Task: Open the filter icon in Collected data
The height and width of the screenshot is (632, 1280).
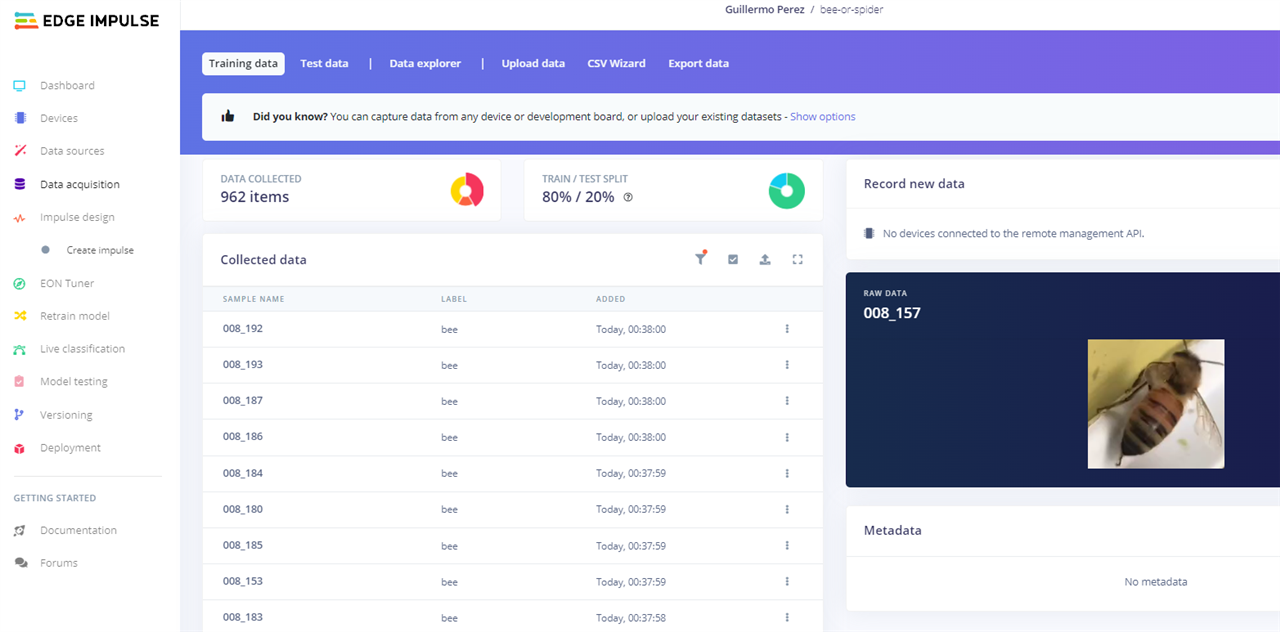Action: tap(700, 259)
